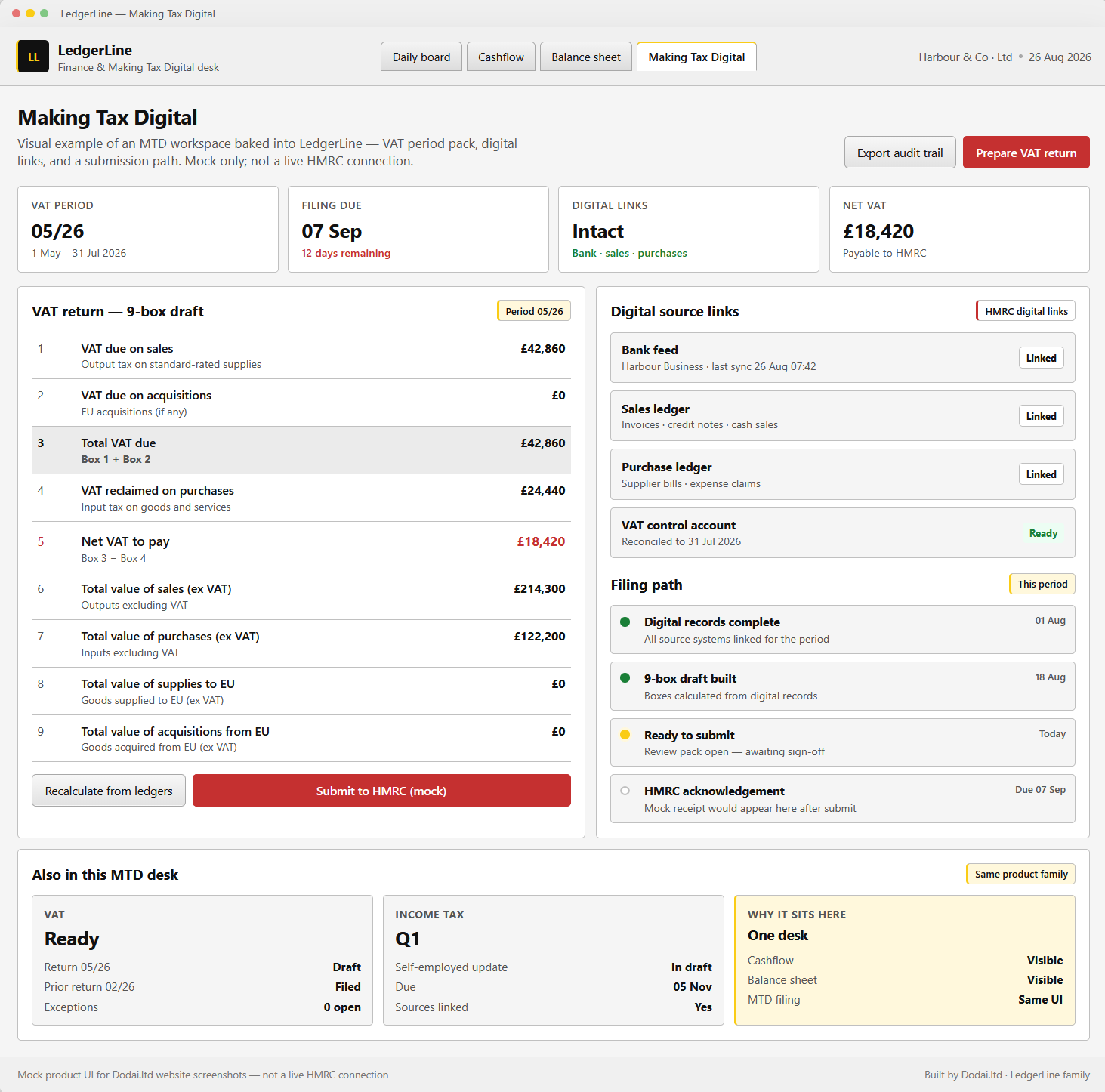Click the Purchase ledger source title
This screenshot has width=1105, height=1092.
(666, 467)
